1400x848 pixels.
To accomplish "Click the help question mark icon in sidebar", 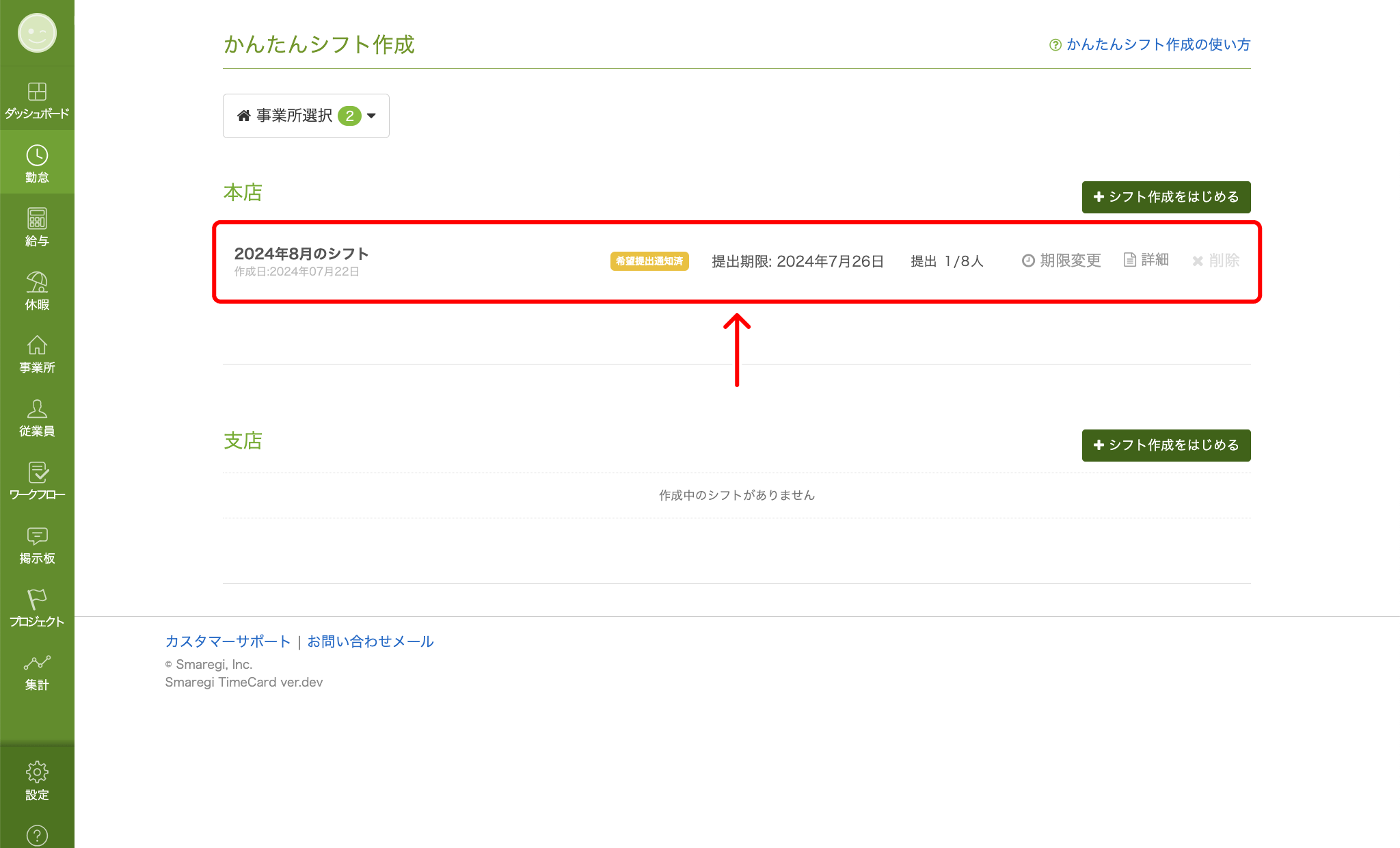I will tap(37, 835).
